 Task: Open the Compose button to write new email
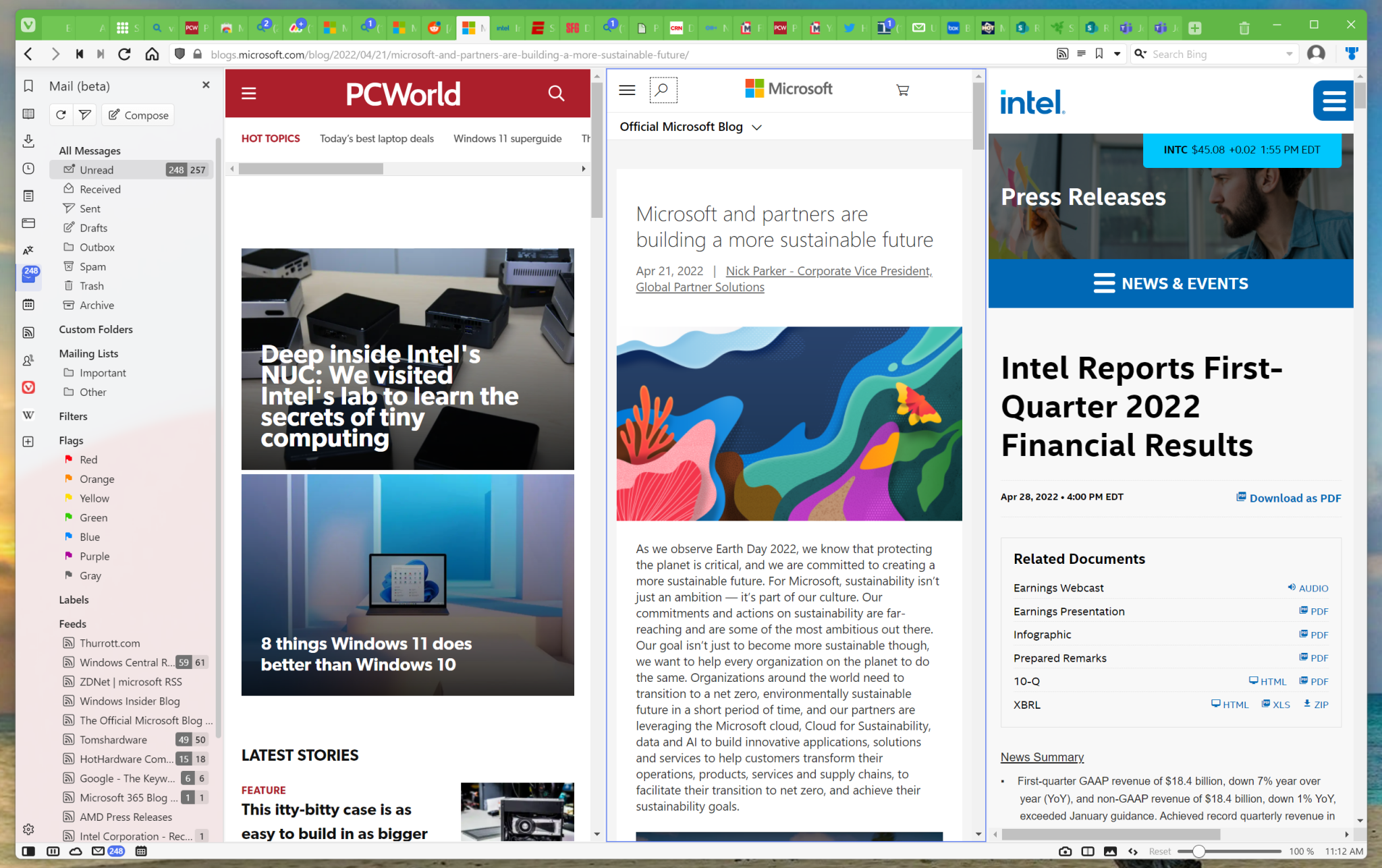click(x=138, y=115)
